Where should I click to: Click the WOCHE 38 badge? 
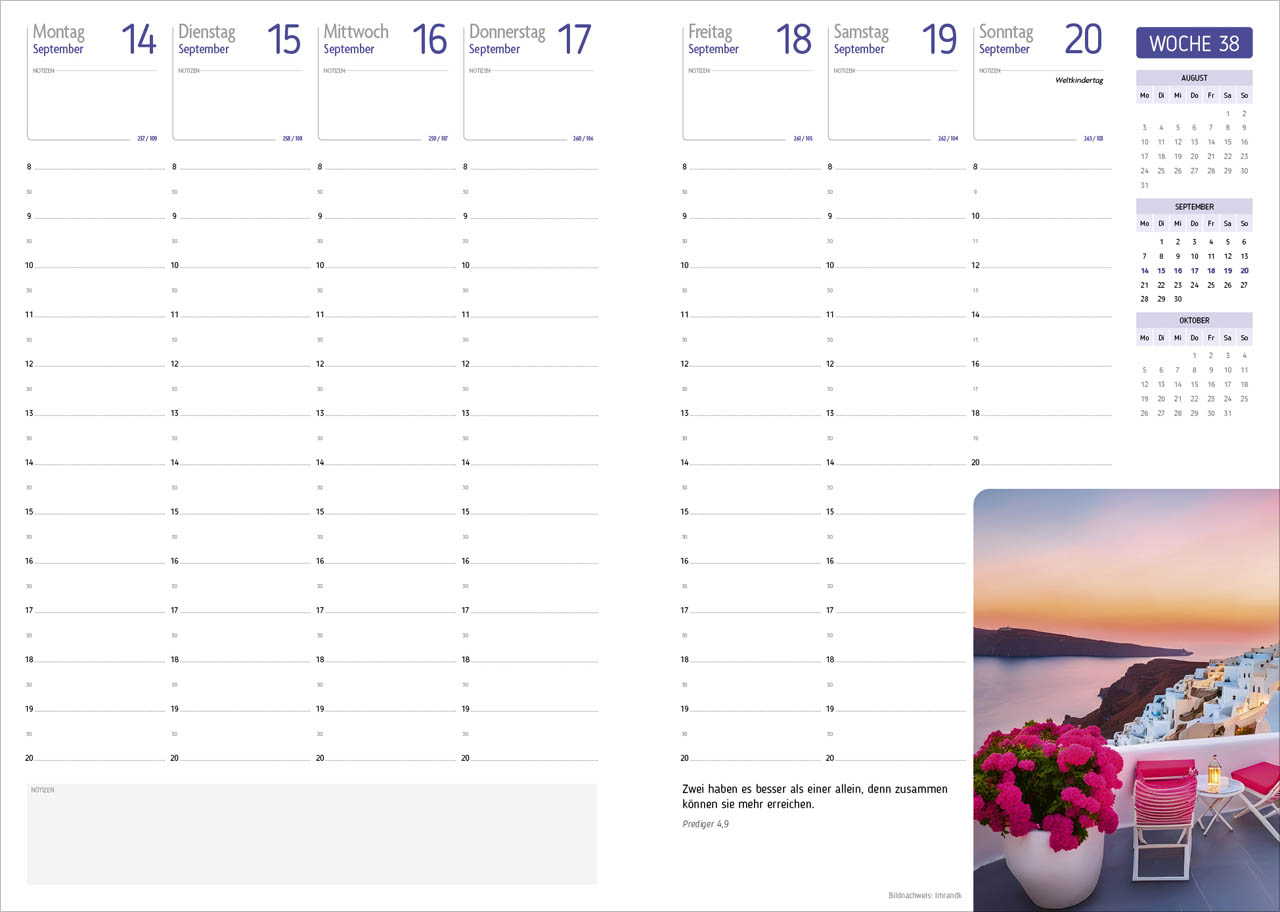1194,43
